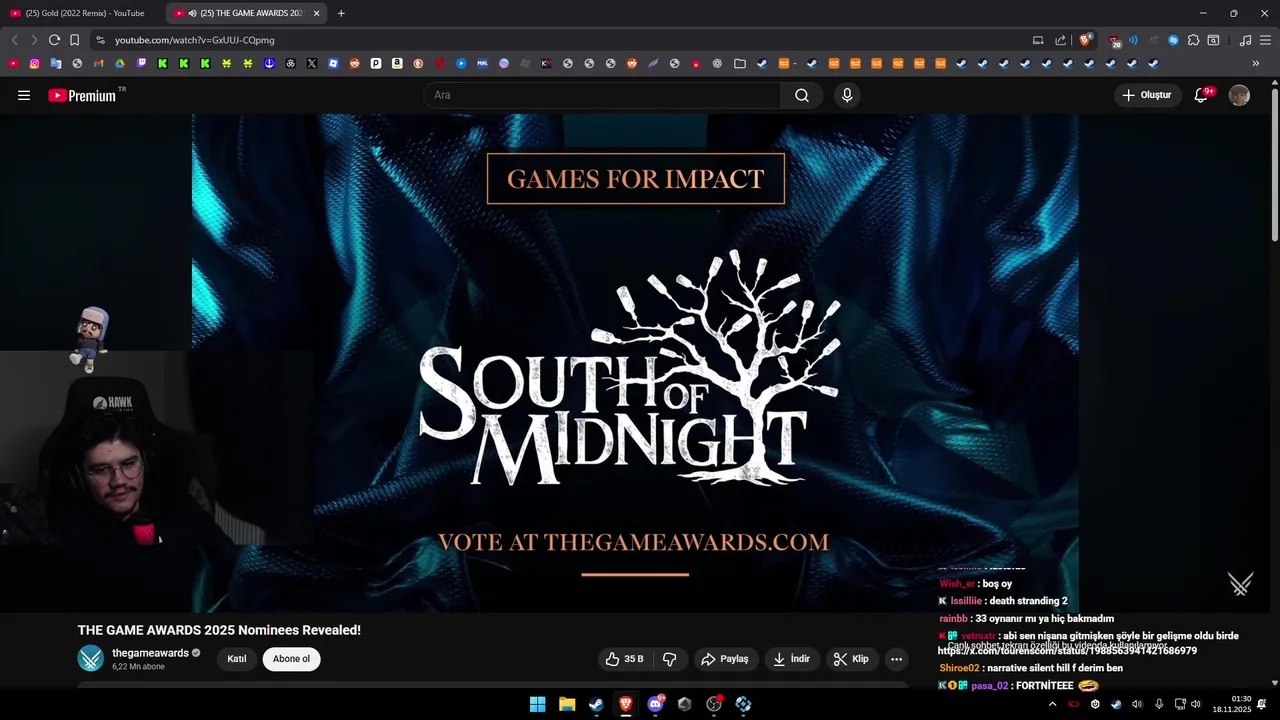Screen dimensions: 1280x720
Task: Open File Explorer from the taskbar
Action: tap(567, 704)
